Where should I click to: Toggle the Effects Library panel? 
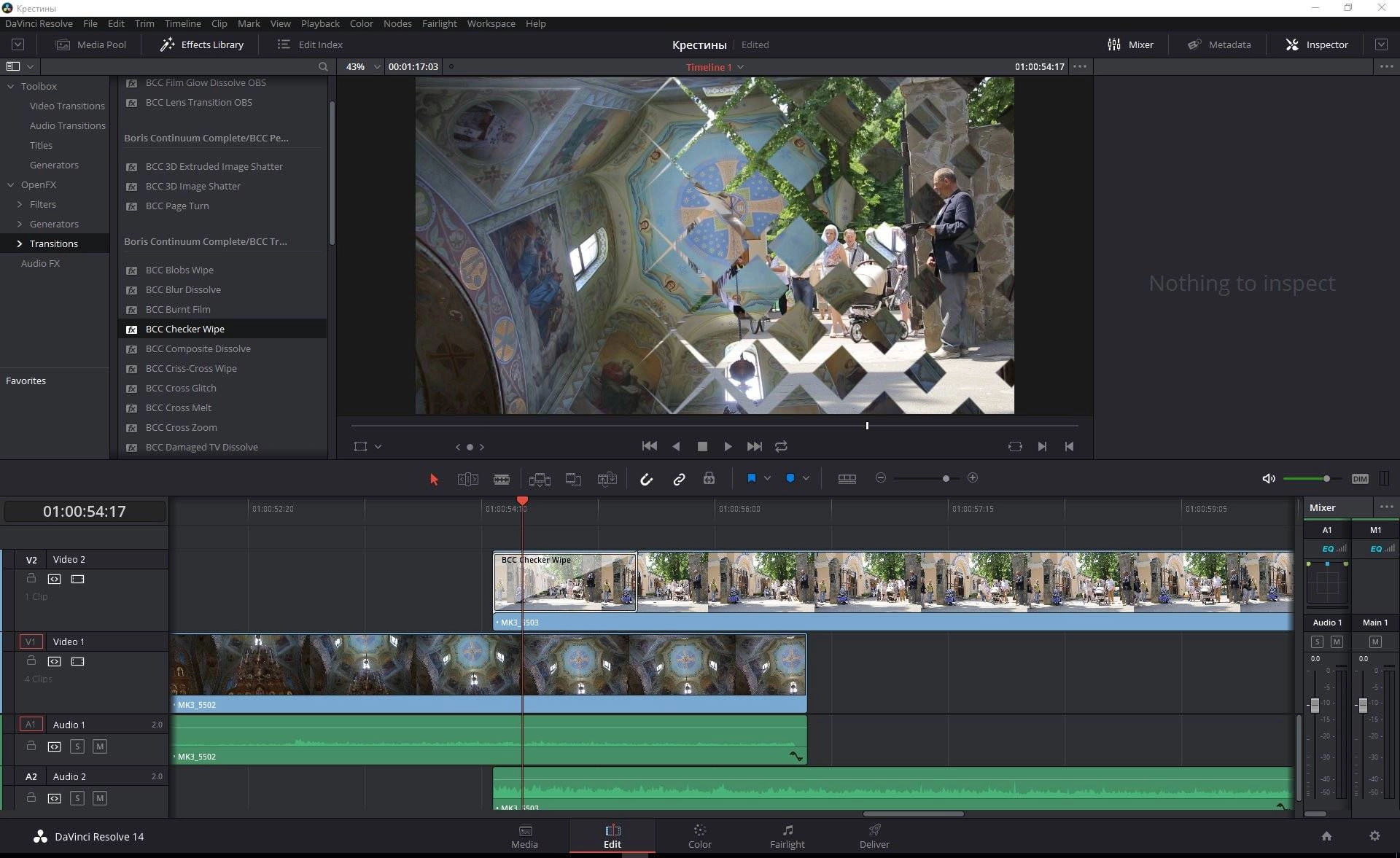[x=202, y=44]
